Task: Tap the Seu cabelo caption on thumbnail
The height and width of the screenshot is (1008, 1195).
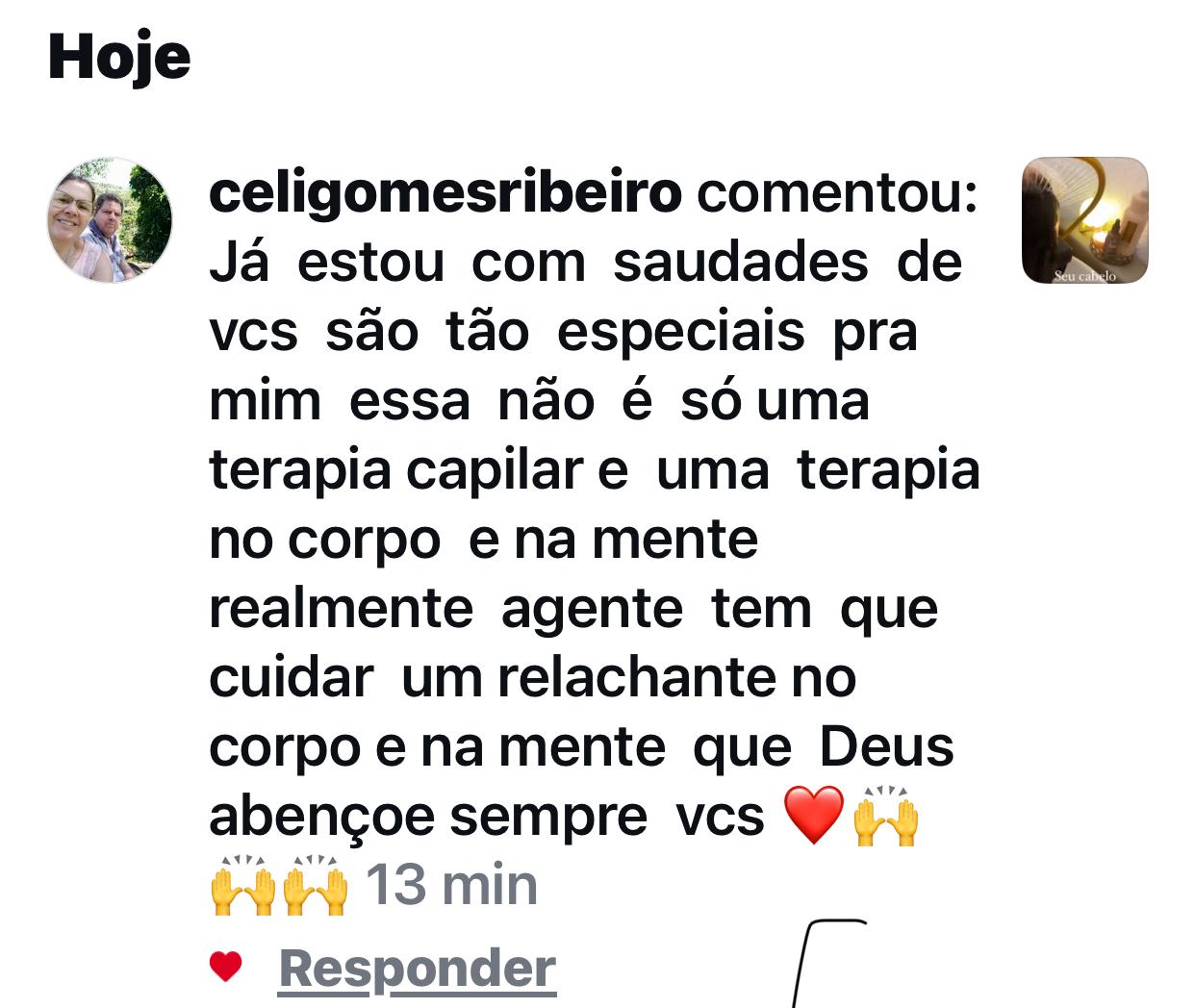Action: point(1084,276)
